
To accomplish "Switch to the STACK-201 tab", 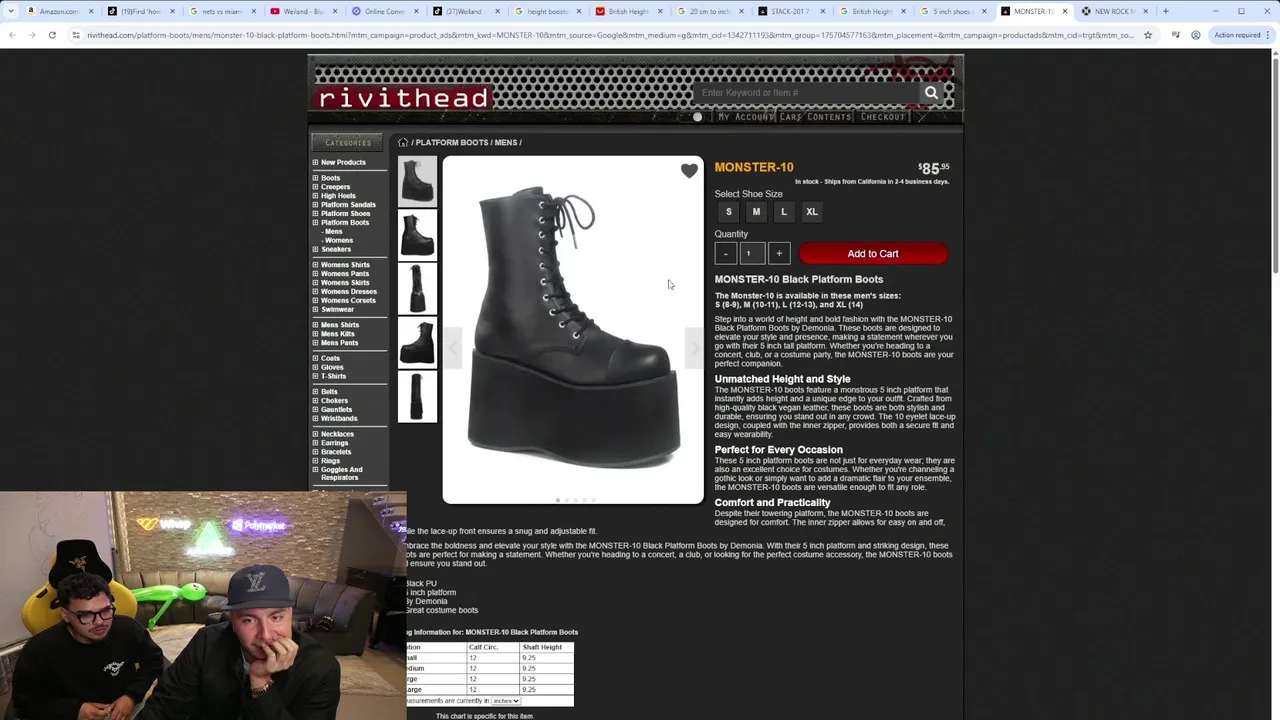I will pyautogui.click(x=790, y=11).
